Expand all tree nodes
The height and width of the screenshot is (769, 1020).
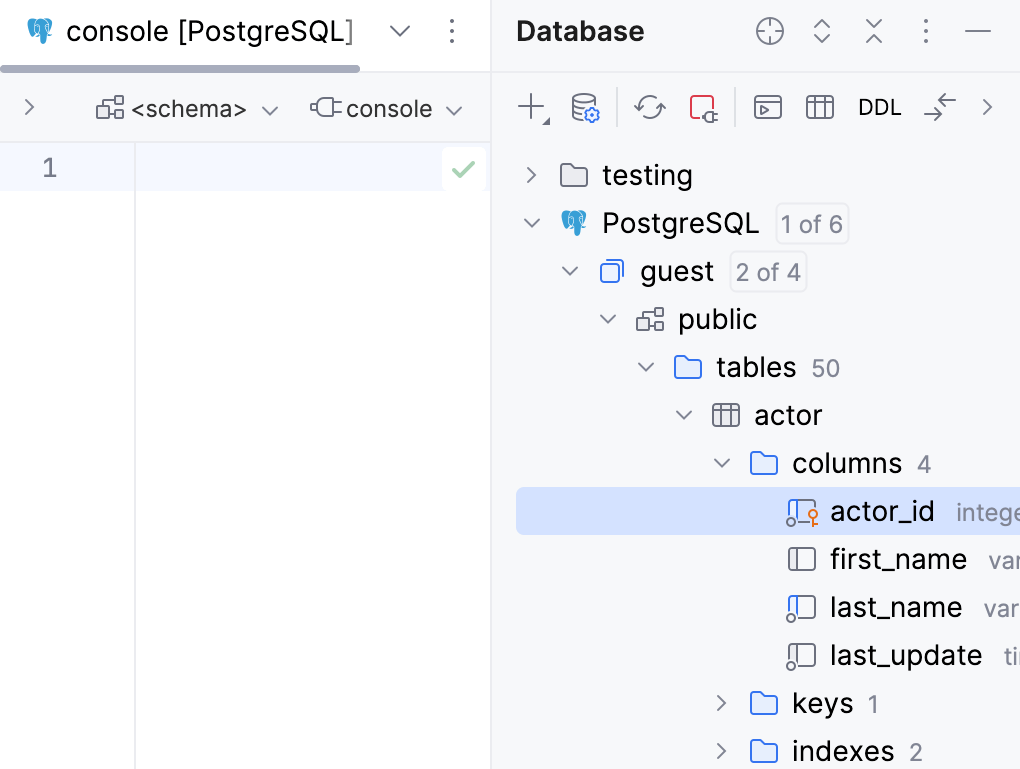click(821, 31)
